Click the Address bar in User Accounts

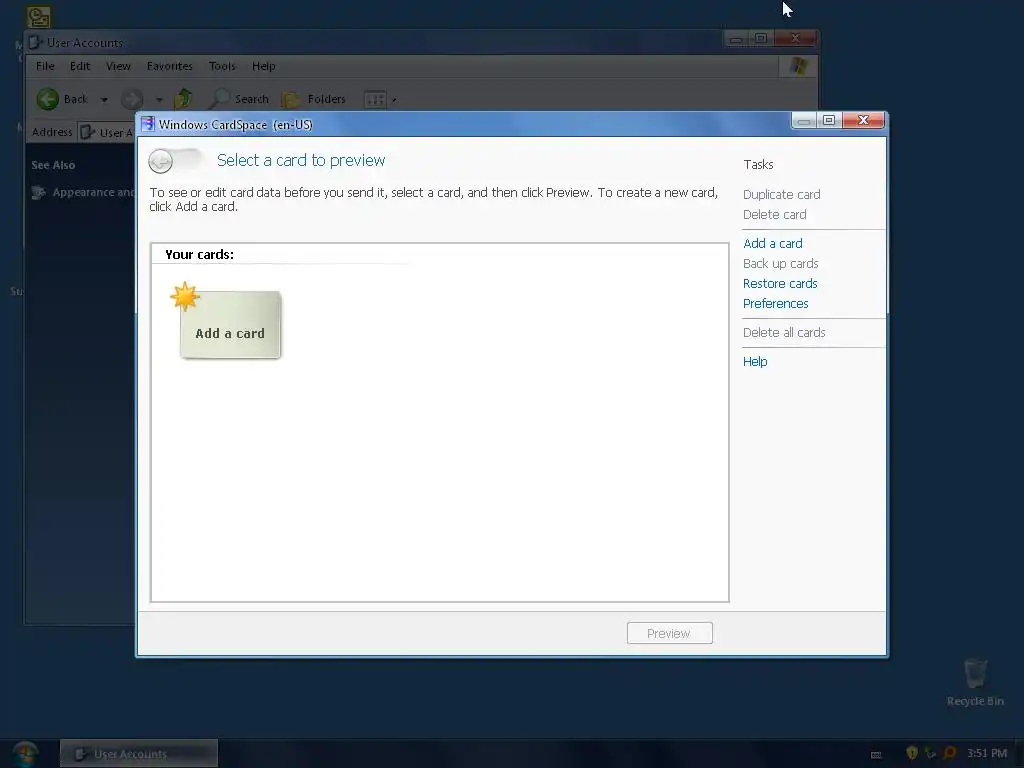[106, 133]
